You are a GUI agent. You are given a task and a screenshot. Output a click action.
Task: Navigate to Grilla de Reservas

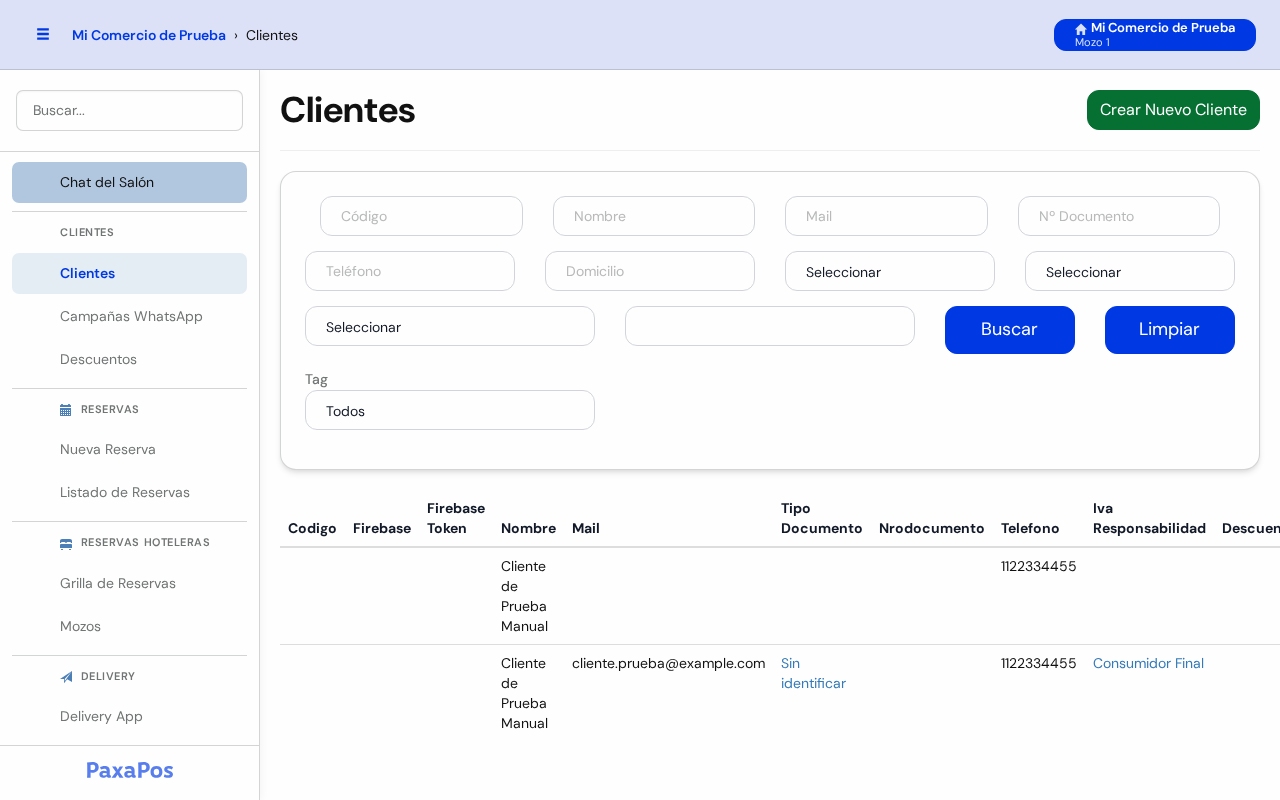coord(129,583)
